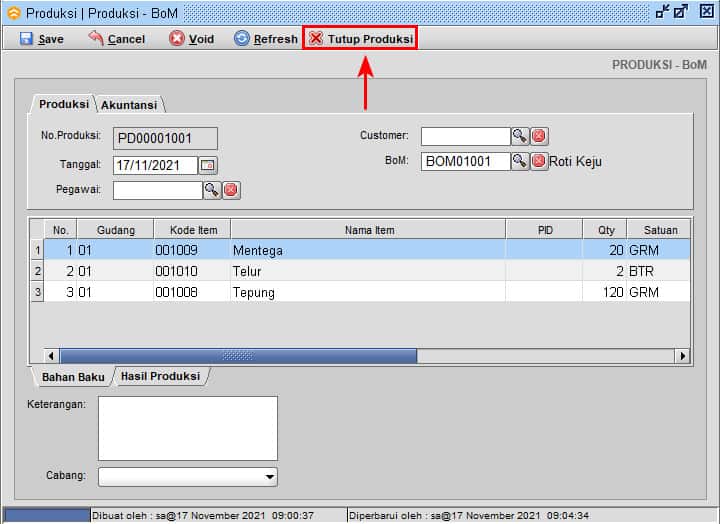Open the calendar picker beside Tanggal

[x=208, y=165]
